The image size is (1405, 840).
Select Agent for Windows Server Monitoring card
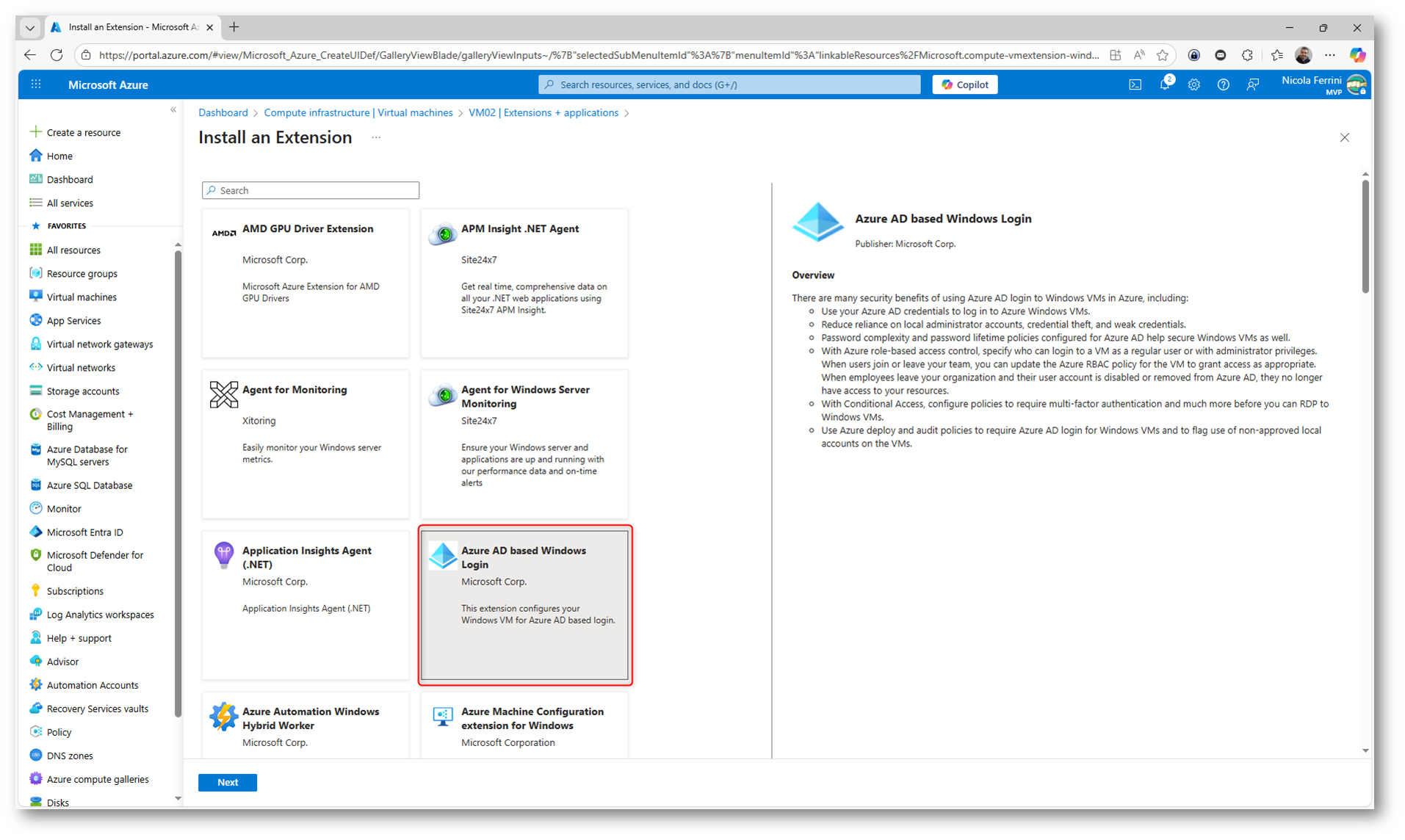(x=524, y=444)
